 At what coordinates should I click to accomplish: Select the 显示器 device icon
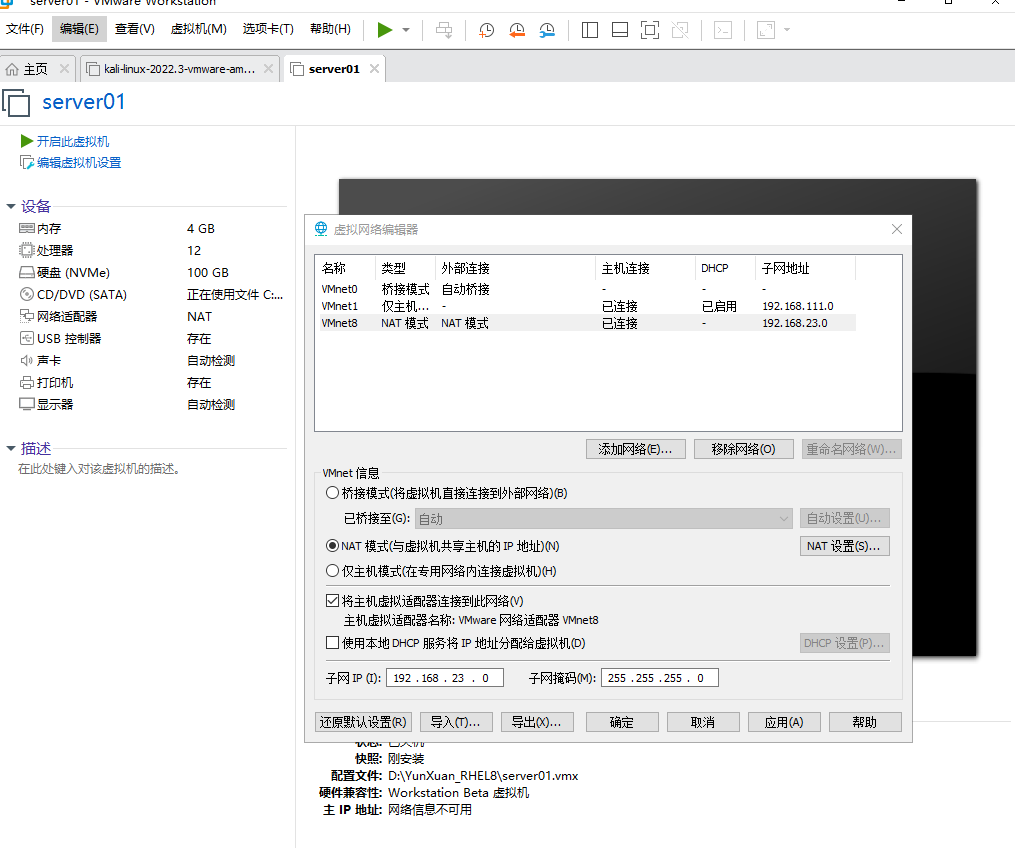pos(27,405)
